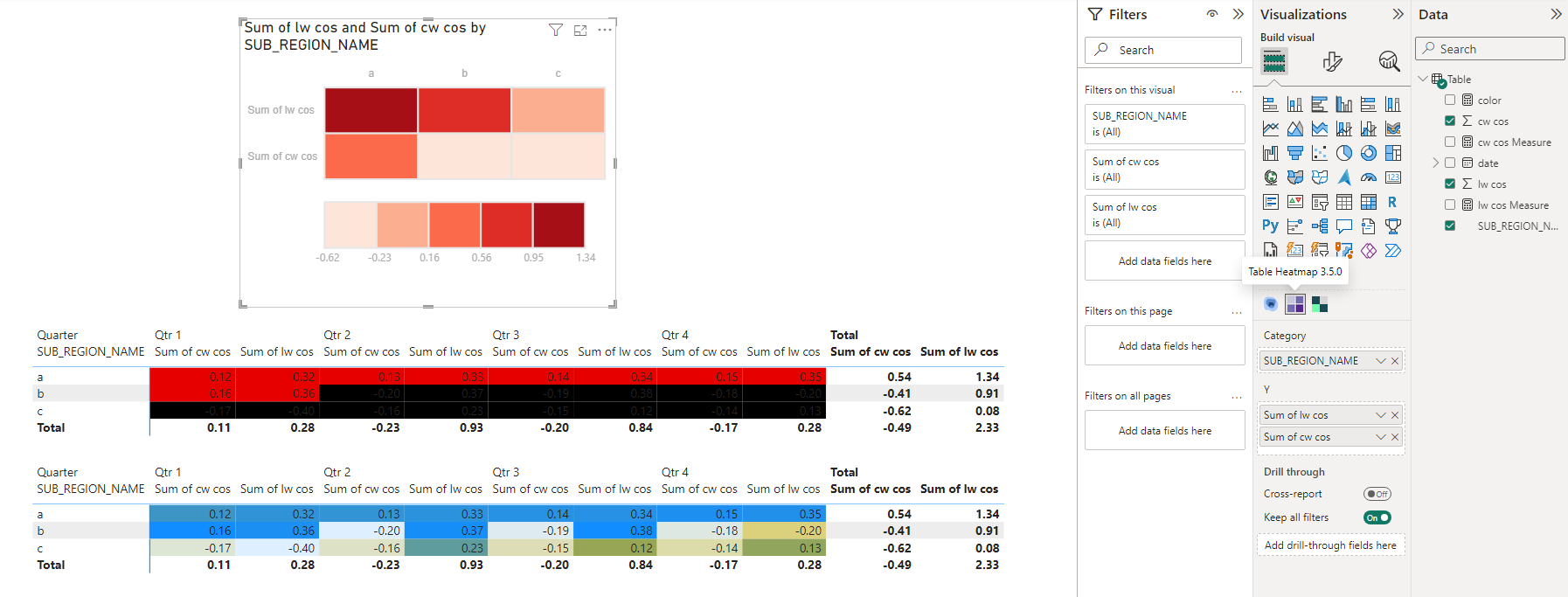Toggle Cross-report drill through switch
The image size is (1568, 597).
point(1377,494)
